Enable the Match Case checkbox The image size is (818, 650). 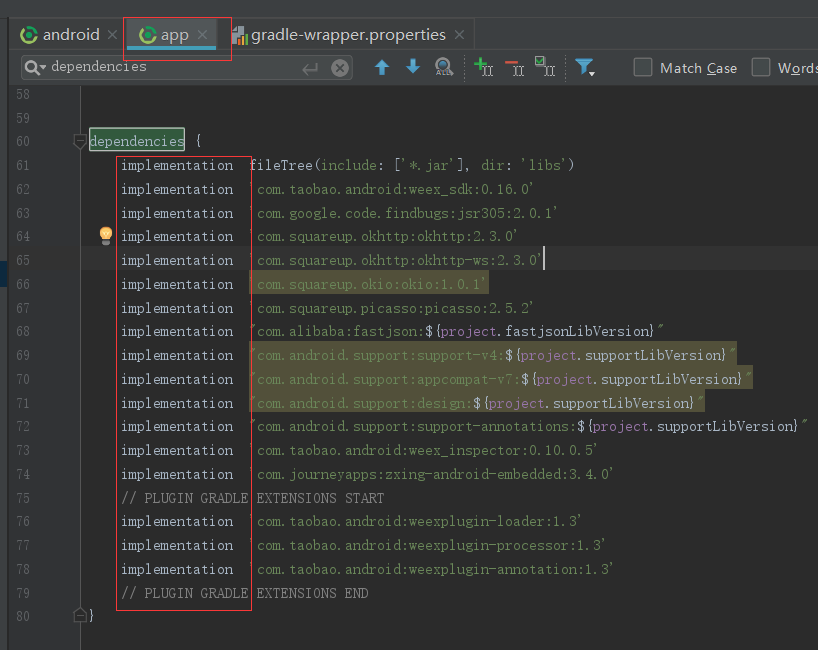(643, 67)
